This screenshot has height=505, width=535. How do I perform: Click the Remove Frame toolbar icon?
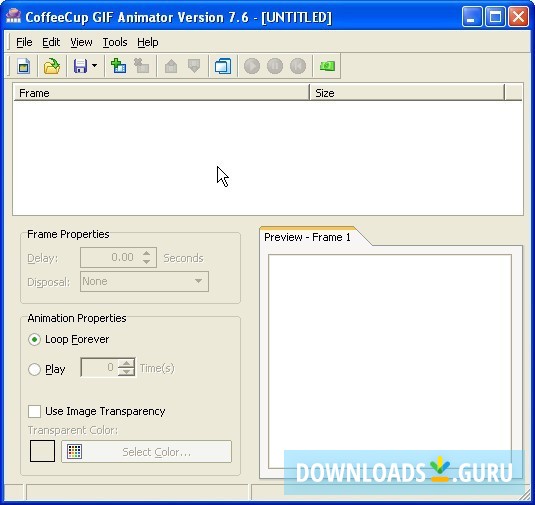pos(141,66)
